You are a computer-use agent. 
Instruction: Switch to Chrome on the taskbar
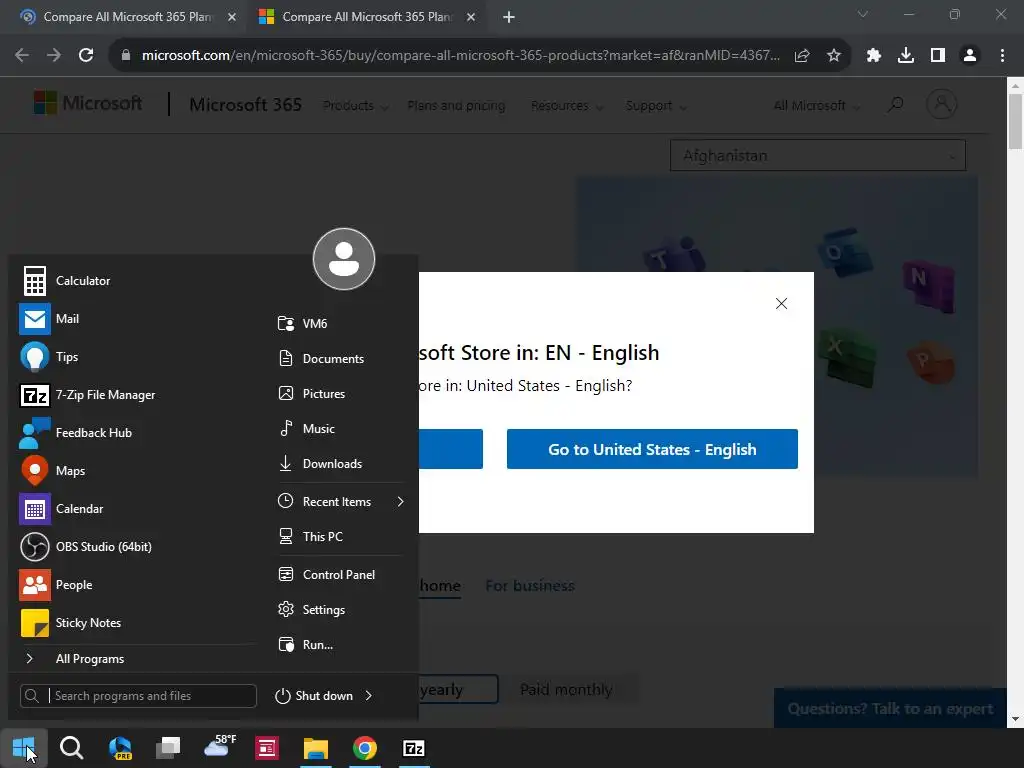coord(364,748)
